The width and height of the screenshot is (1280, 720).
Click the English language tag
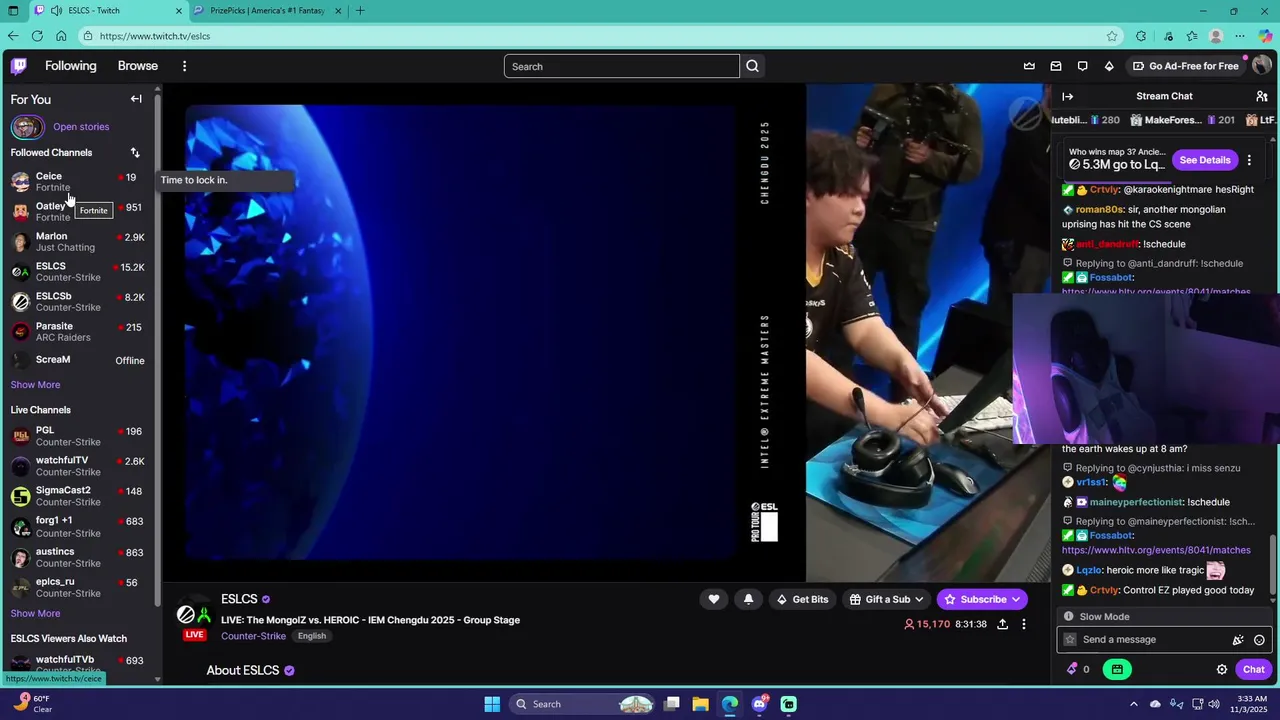[312, 636]
